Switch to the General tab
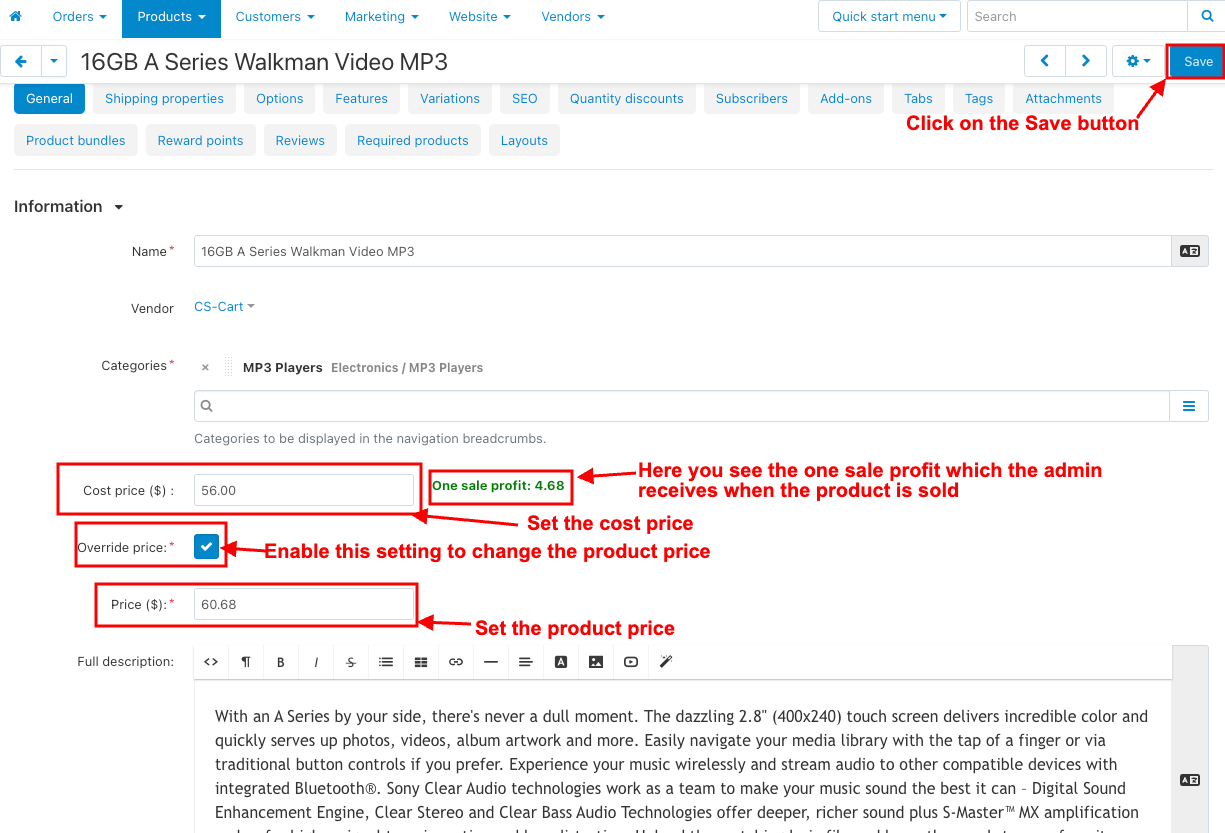Image resolution: width=1225 pixels, height=833 pixels. pyautogui.click(x=50, y=98)
